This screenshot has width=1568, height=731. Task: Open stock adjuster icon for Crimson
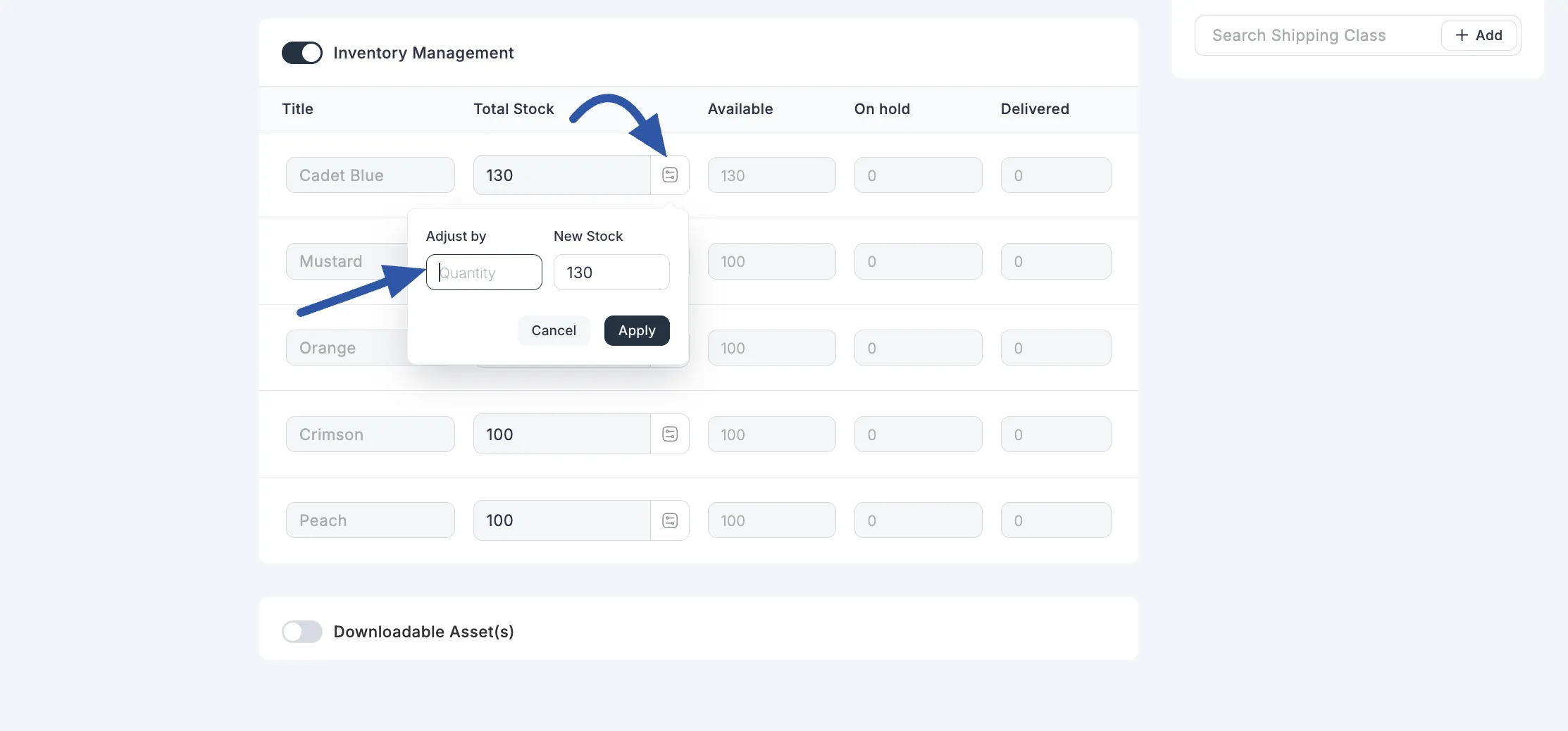tap(669, 434)
